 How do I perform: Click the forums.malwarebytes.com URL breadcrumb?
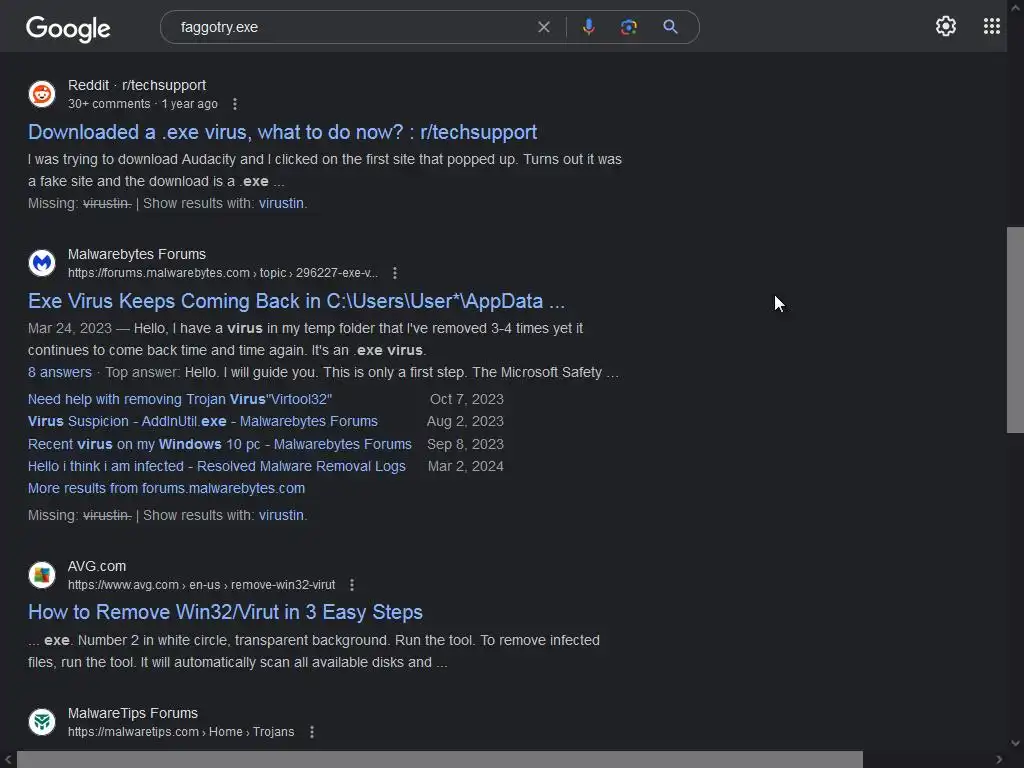point(223,273)
